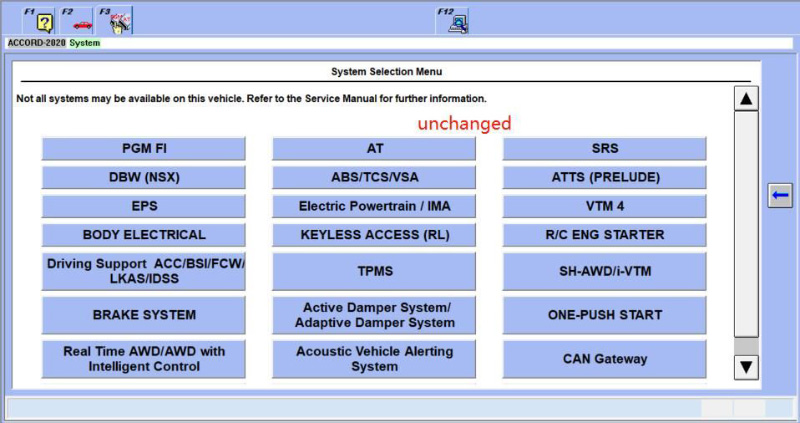The width and height of the screenshot is (800, 423).
Task: Click the green System breadcrumb label
Action: [85, 43]
